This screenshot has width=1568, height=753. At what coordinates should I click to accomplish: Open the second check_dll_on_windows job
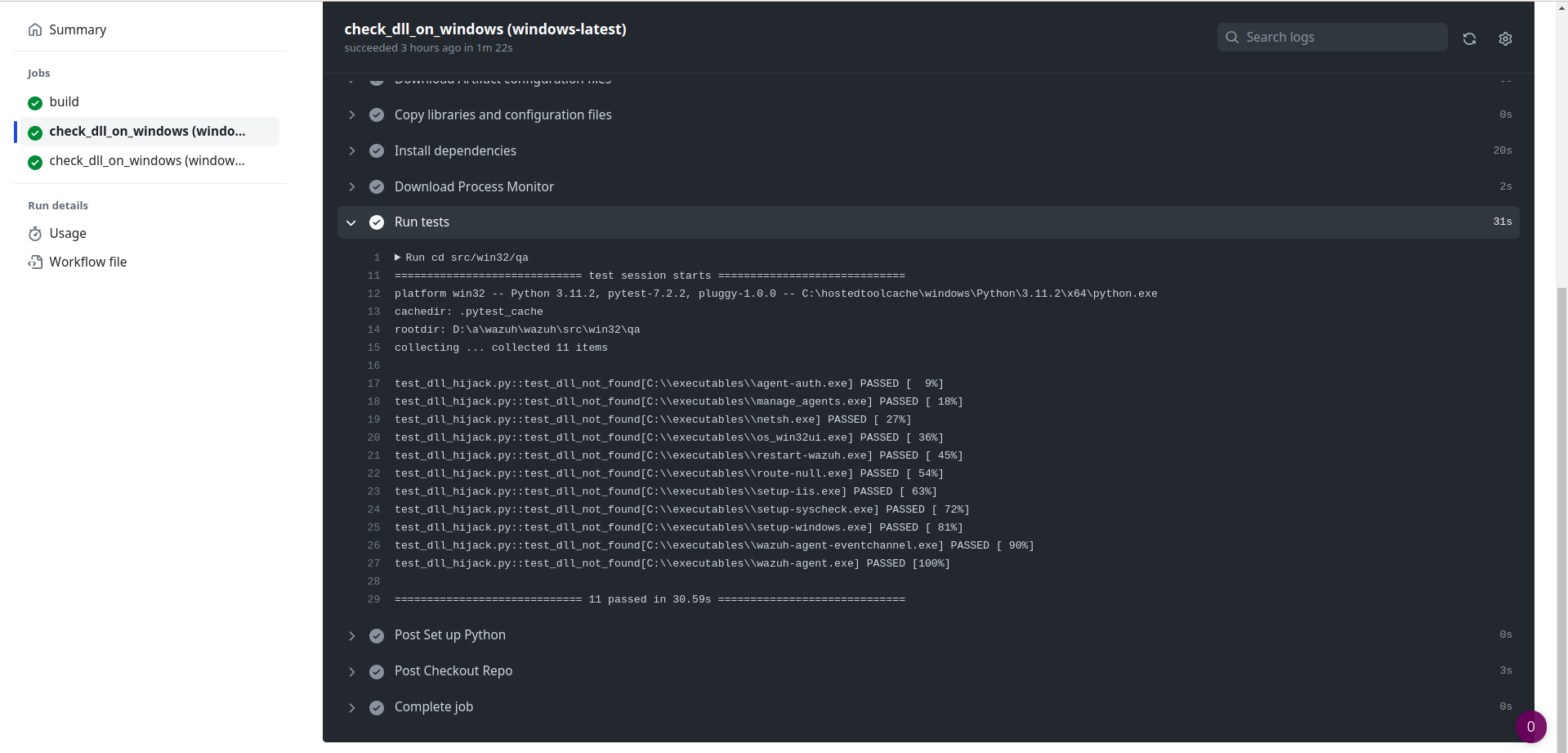click(x=146, y=161)
